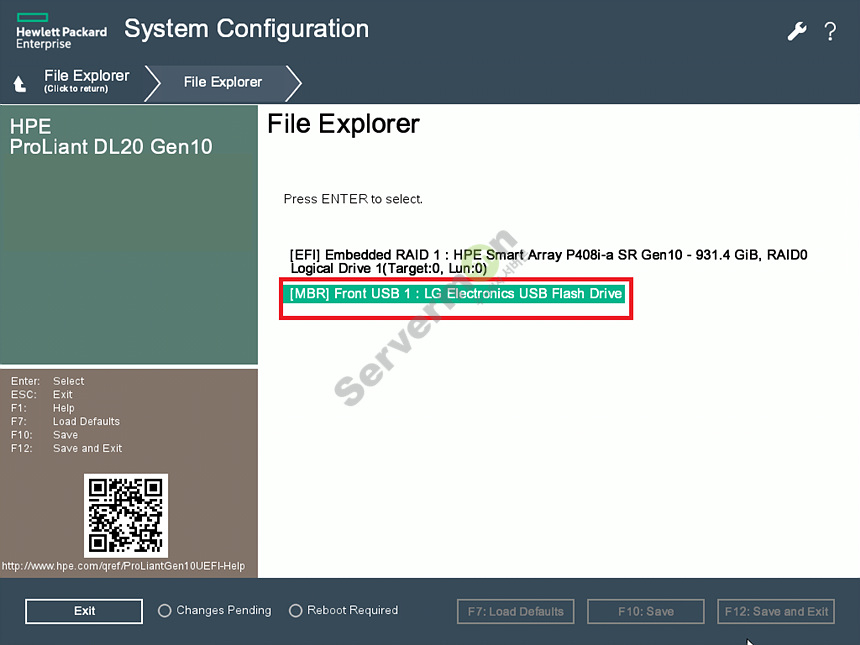
Task: Click the 'F7: Load Defaults' key hint
Action: click(x=65, y=422)
